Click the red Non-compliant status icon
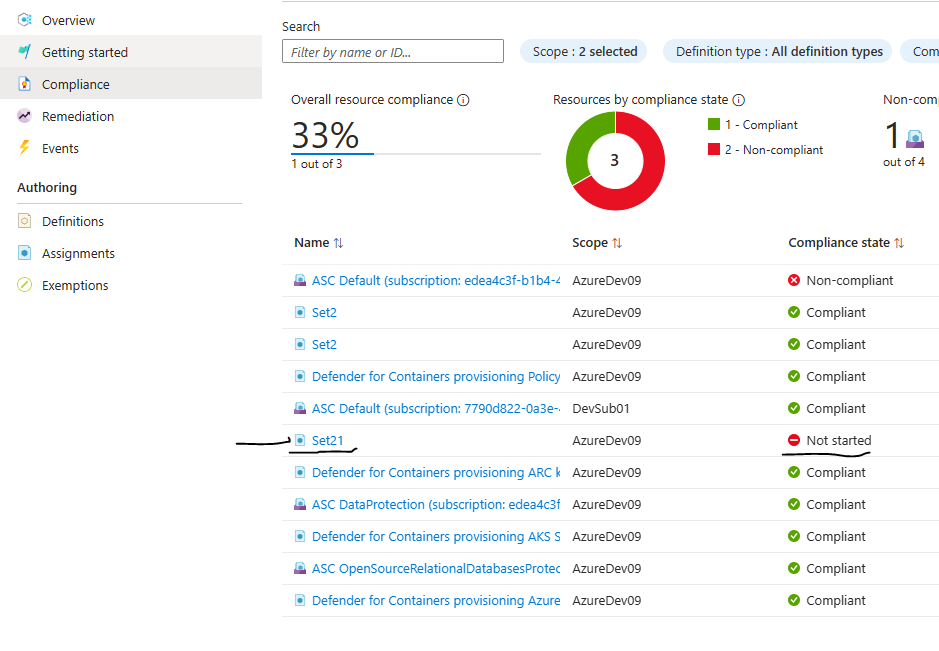The height and width of the screenshot is (651, 939). (793, 280)
